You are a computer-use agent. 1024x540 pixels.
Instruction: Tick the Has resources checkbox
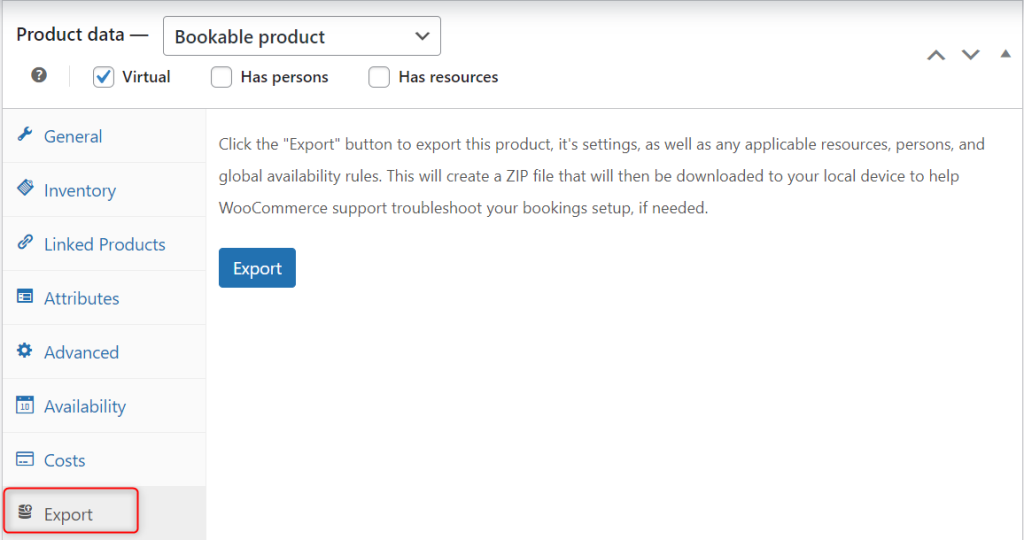pyautogui.click(x=379, y=77)
